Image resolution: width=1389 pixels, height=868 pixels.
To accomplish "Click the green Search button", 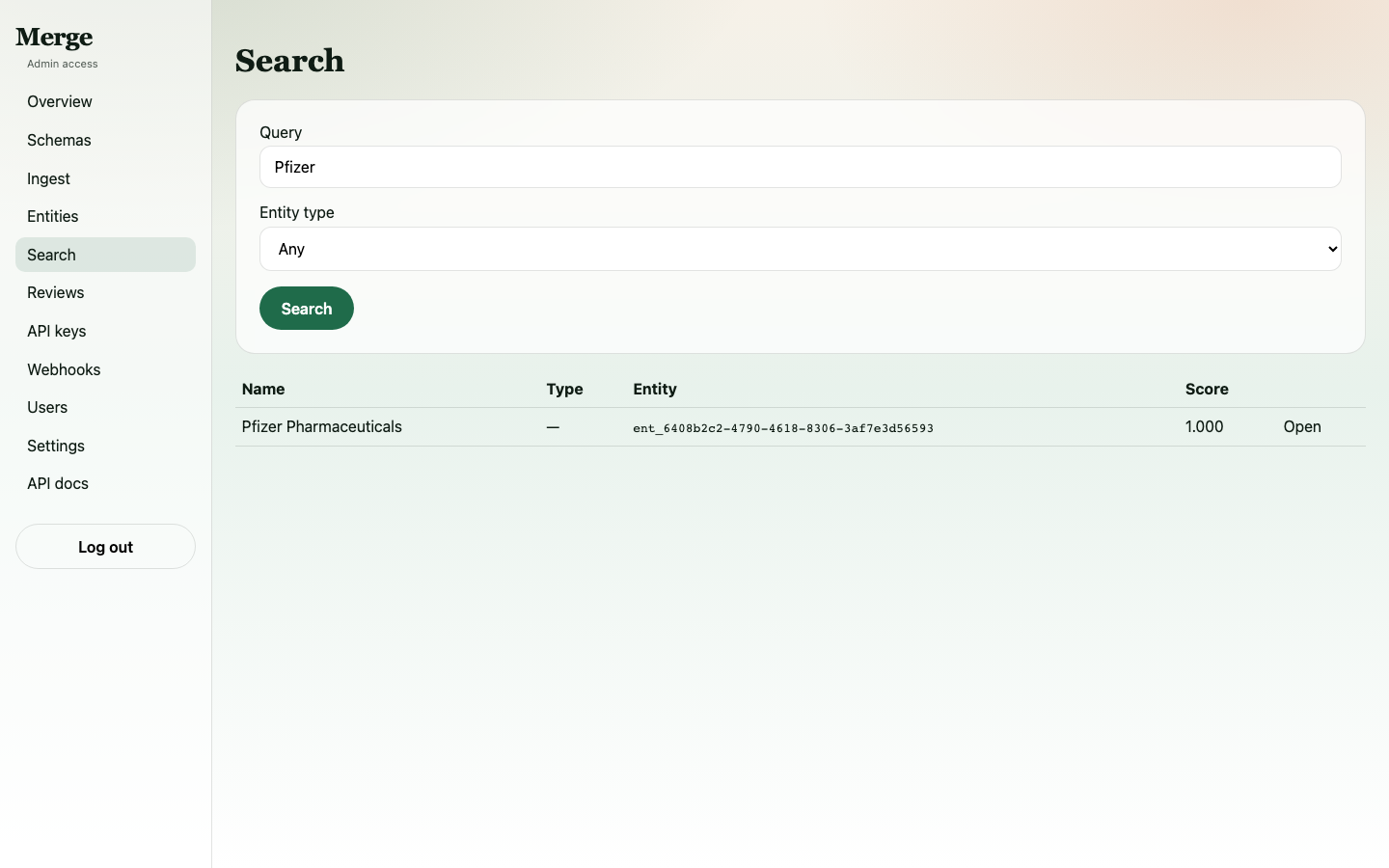I will click(x=307, y=309).
